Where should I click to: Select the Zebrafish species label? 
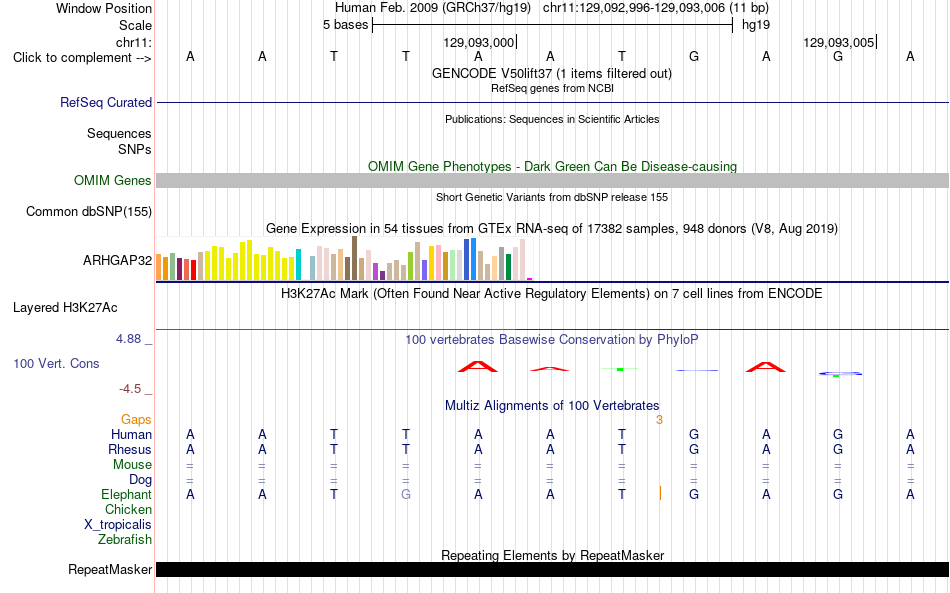click(x=125, y=540)
